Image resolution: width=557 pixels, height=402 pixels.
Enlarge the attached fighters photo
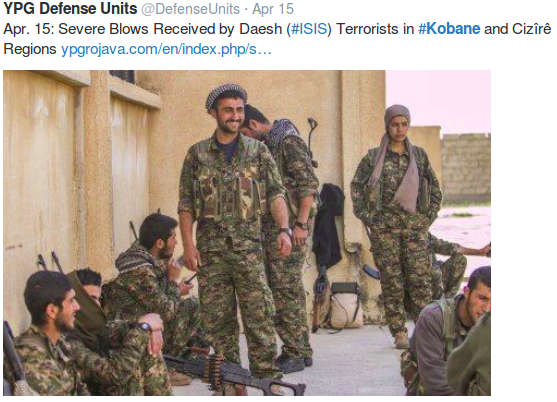pos(247,233)
